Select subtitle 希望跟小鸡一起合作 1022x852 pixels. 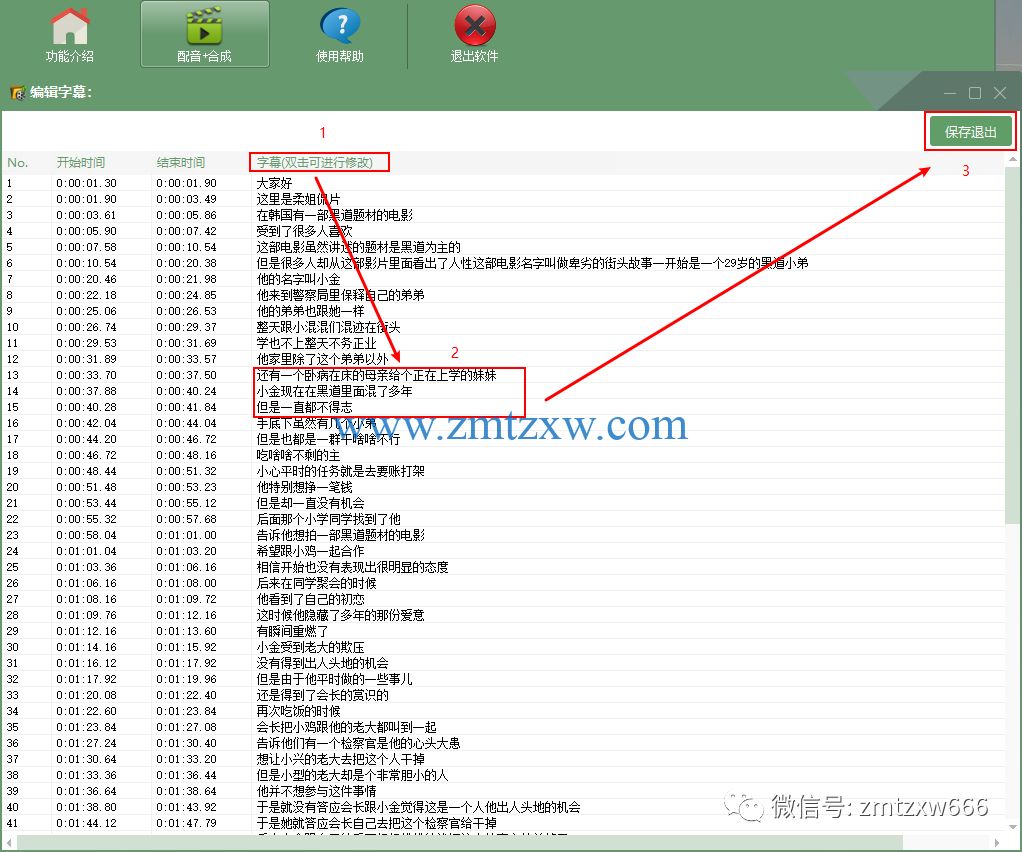pos(310,551)
